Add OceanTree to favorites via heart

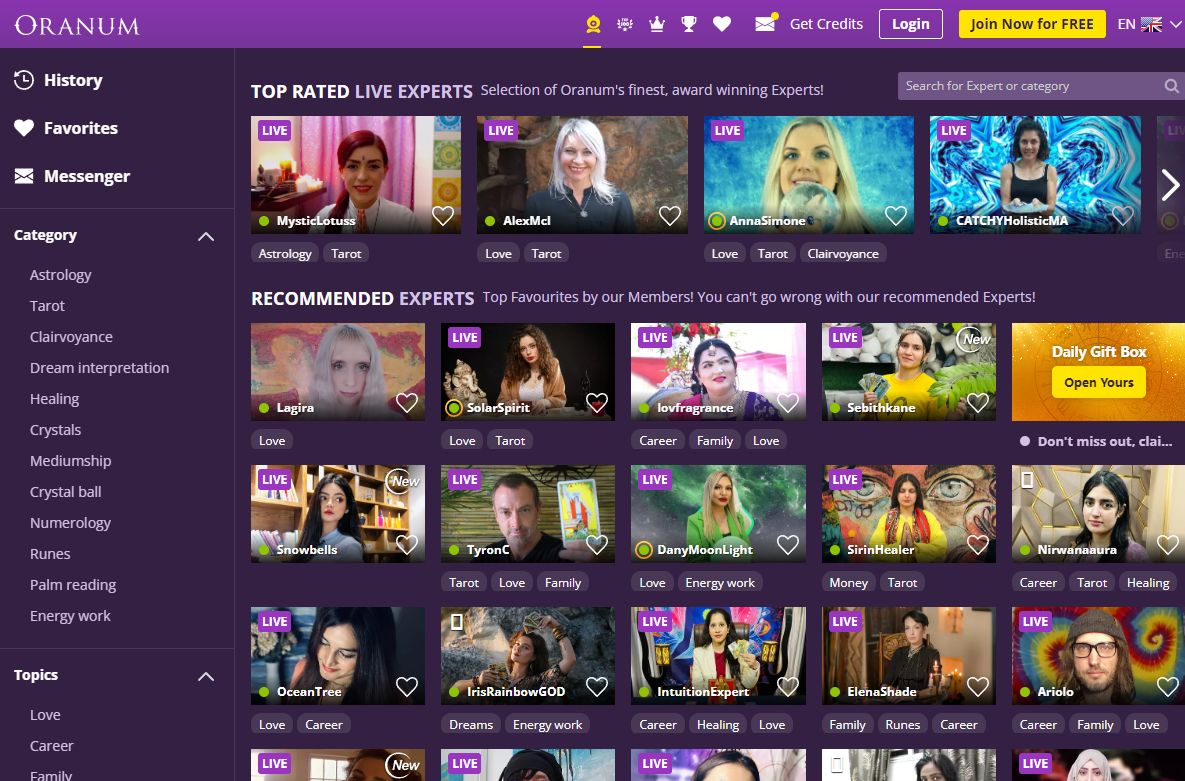[407, 686]
